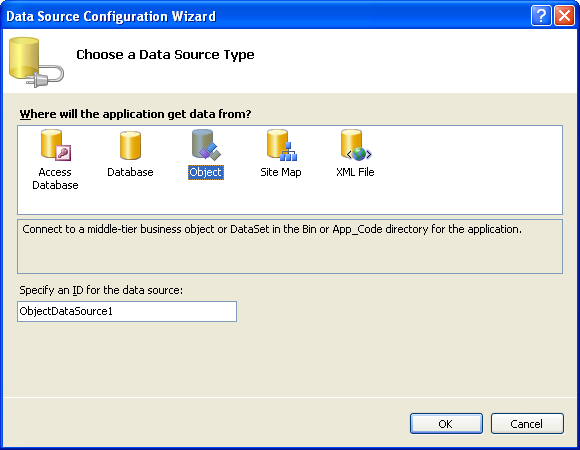The height and width of the screenshot is (450, 580).
Task: Close the wizard with the red X
Action: [564, 16]
